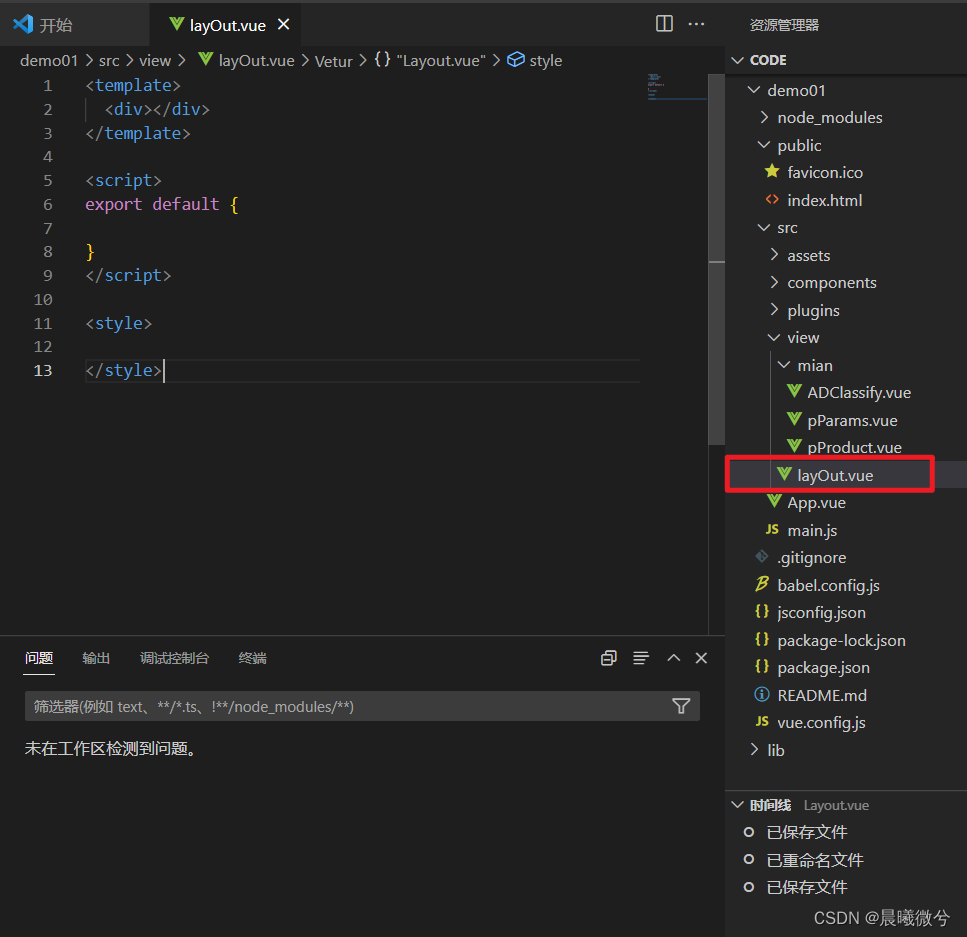Image resolution: width=967 pixels, height=937 pixels.
Task: Expand the plugins folder
Action: (x=774, y=310)
